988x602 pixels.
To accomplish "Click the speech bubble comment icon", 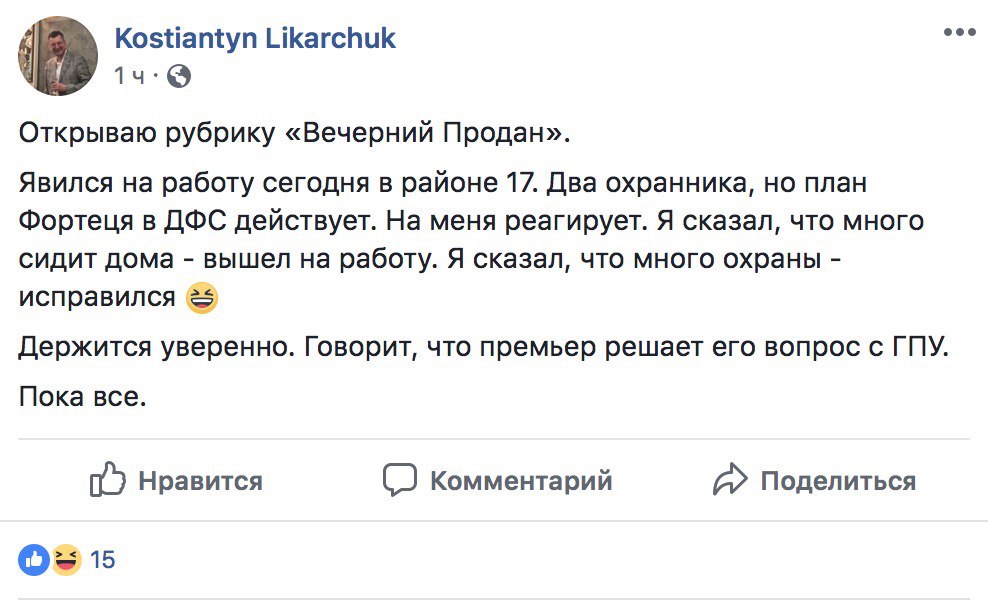I will (x=399, y=480).
